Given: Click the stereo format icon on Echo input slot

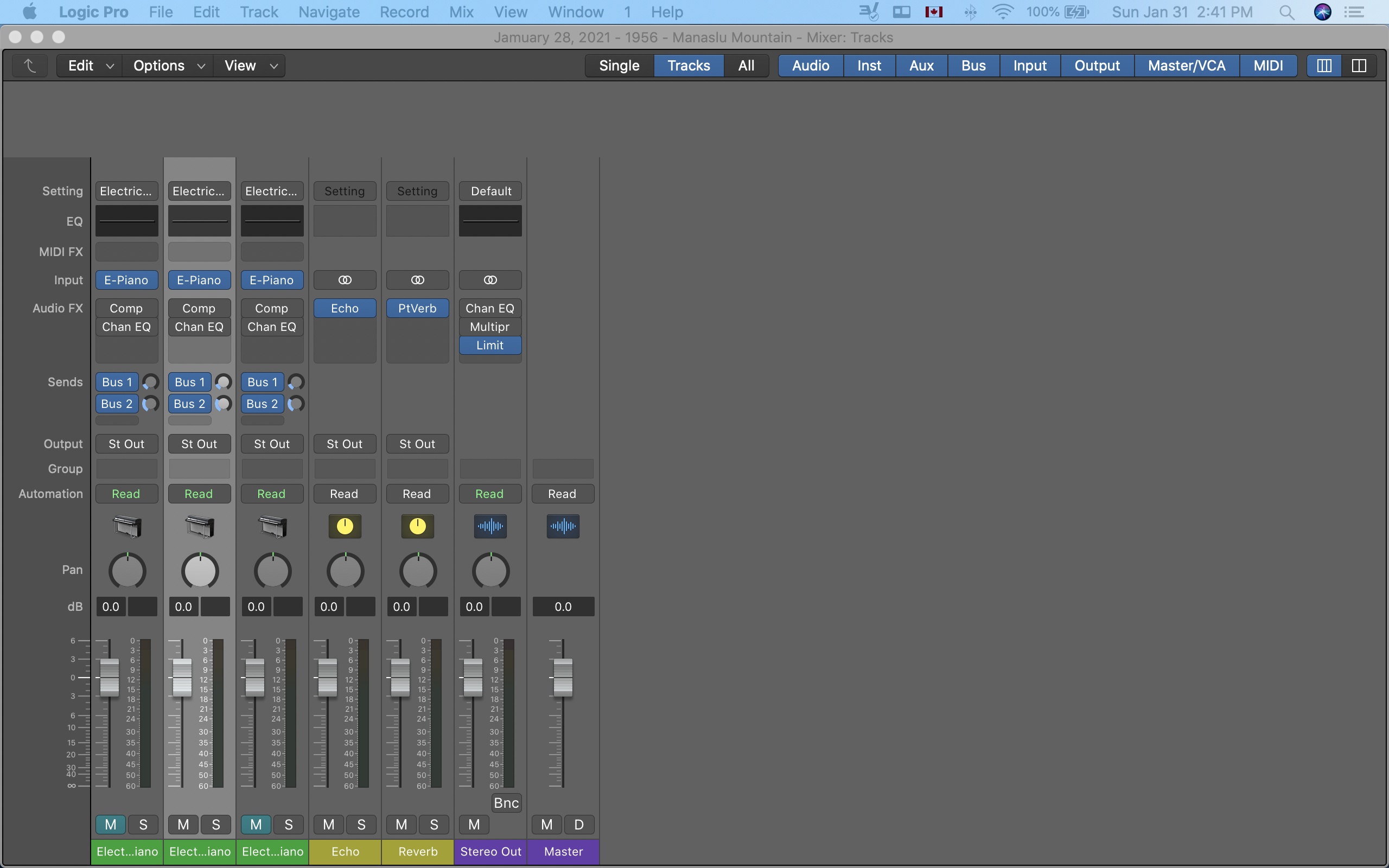Looking at the screenshot, I should click(345, 280).
